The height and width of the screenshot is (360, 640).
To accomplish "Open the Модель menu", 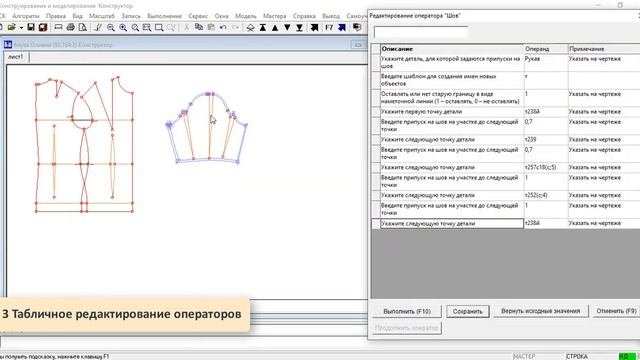I will pyautogui.click(x=246, y=16).
